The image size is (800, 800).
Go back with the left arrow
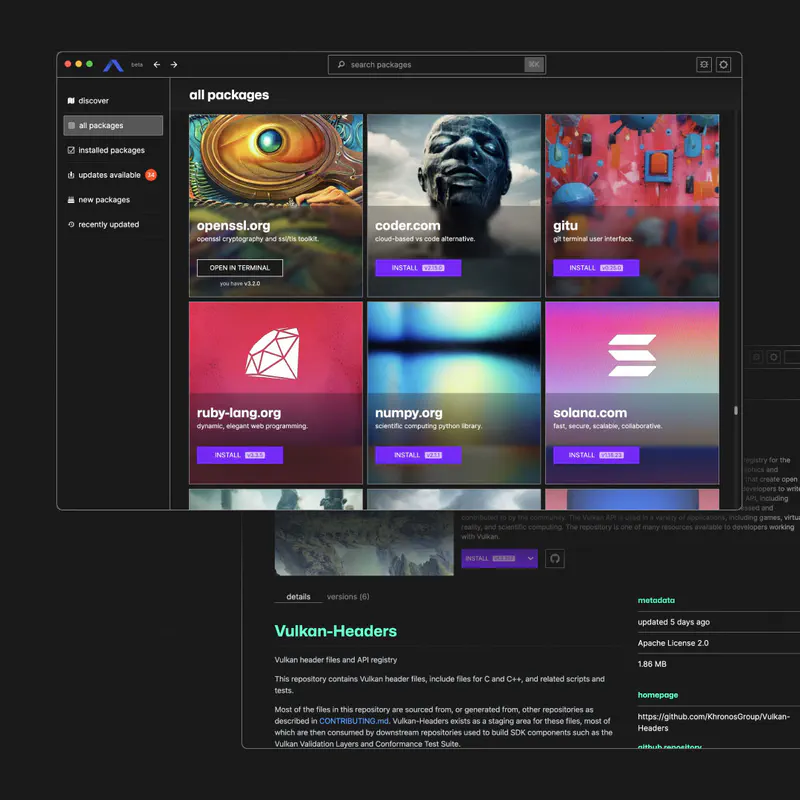coord(157,65)
